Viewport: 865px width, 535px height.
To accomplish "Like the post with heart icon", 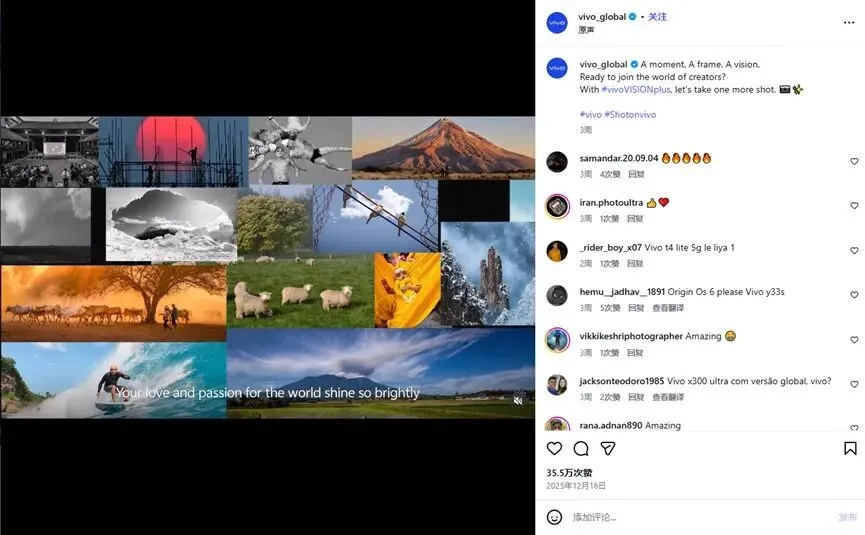I will 554,448.
